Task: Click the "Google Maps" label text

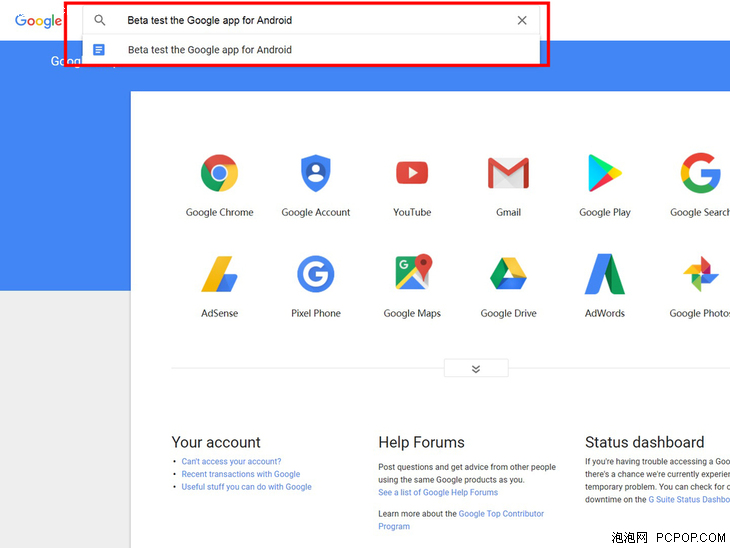Action: click(x=412, y=313)
